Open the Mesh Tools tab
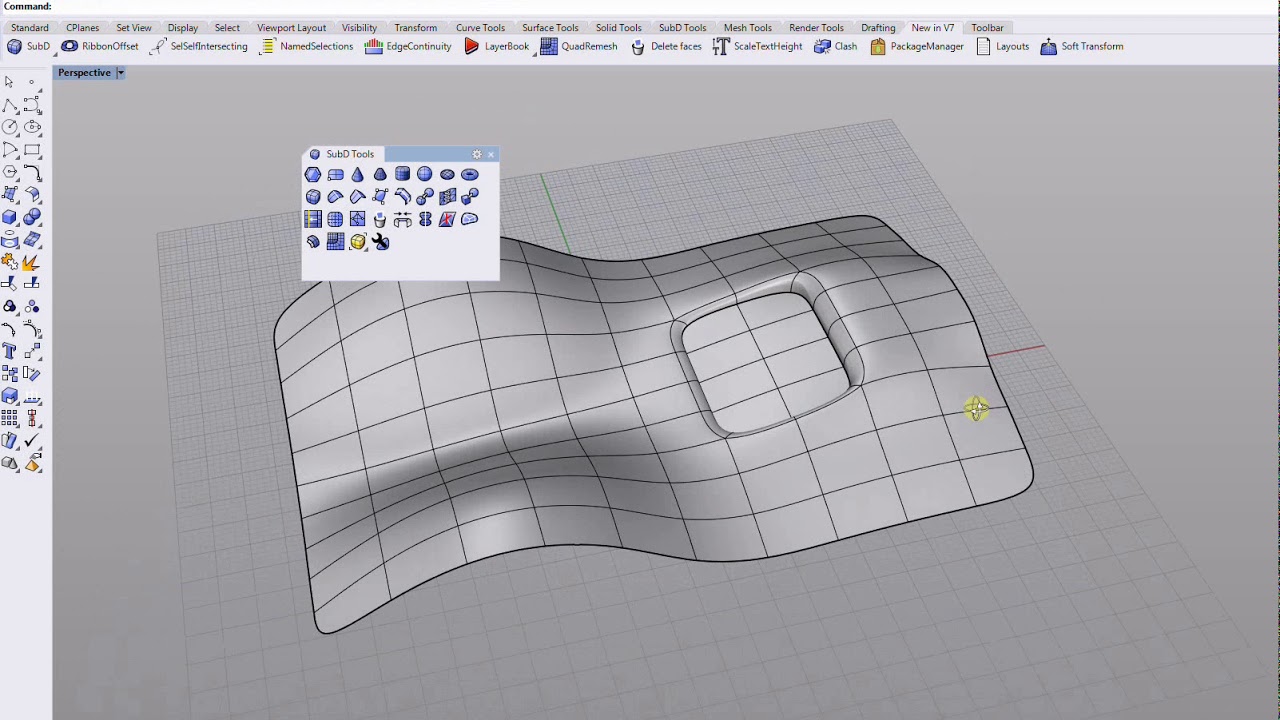The image size is (1280, 720). pos(748,28)
